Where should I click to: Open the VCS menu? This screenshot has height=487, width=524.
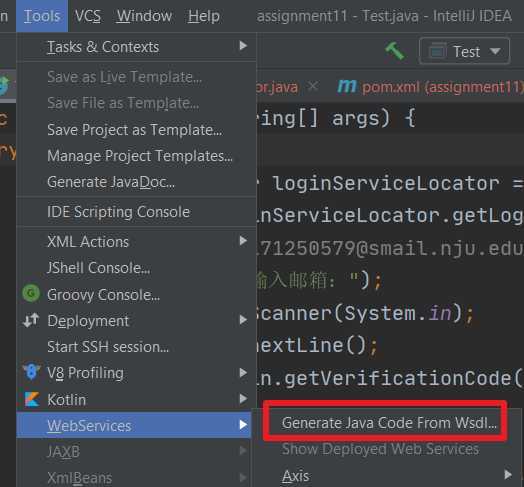88,16
